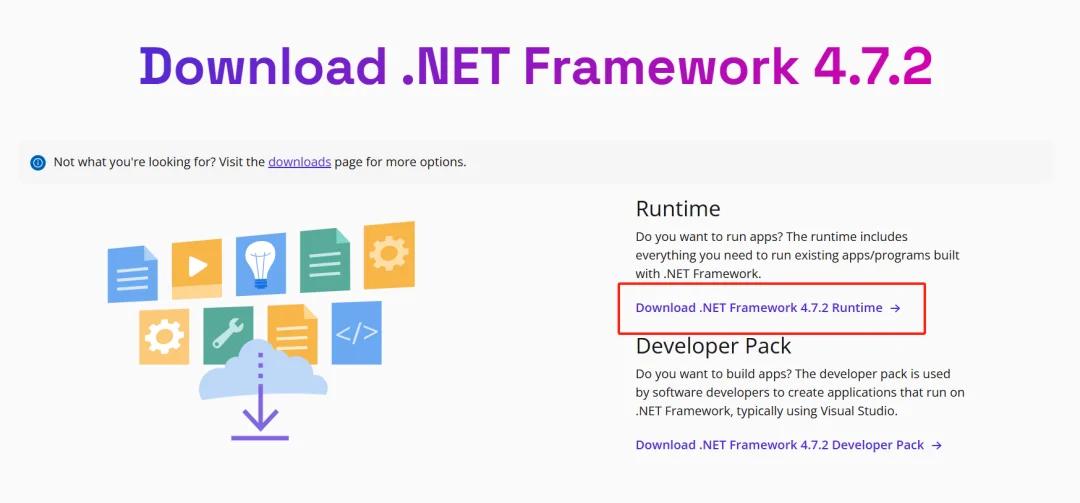Download .NET Framework 4.7.2 Developer Pack
The image size is (1080, 503).
779,445
